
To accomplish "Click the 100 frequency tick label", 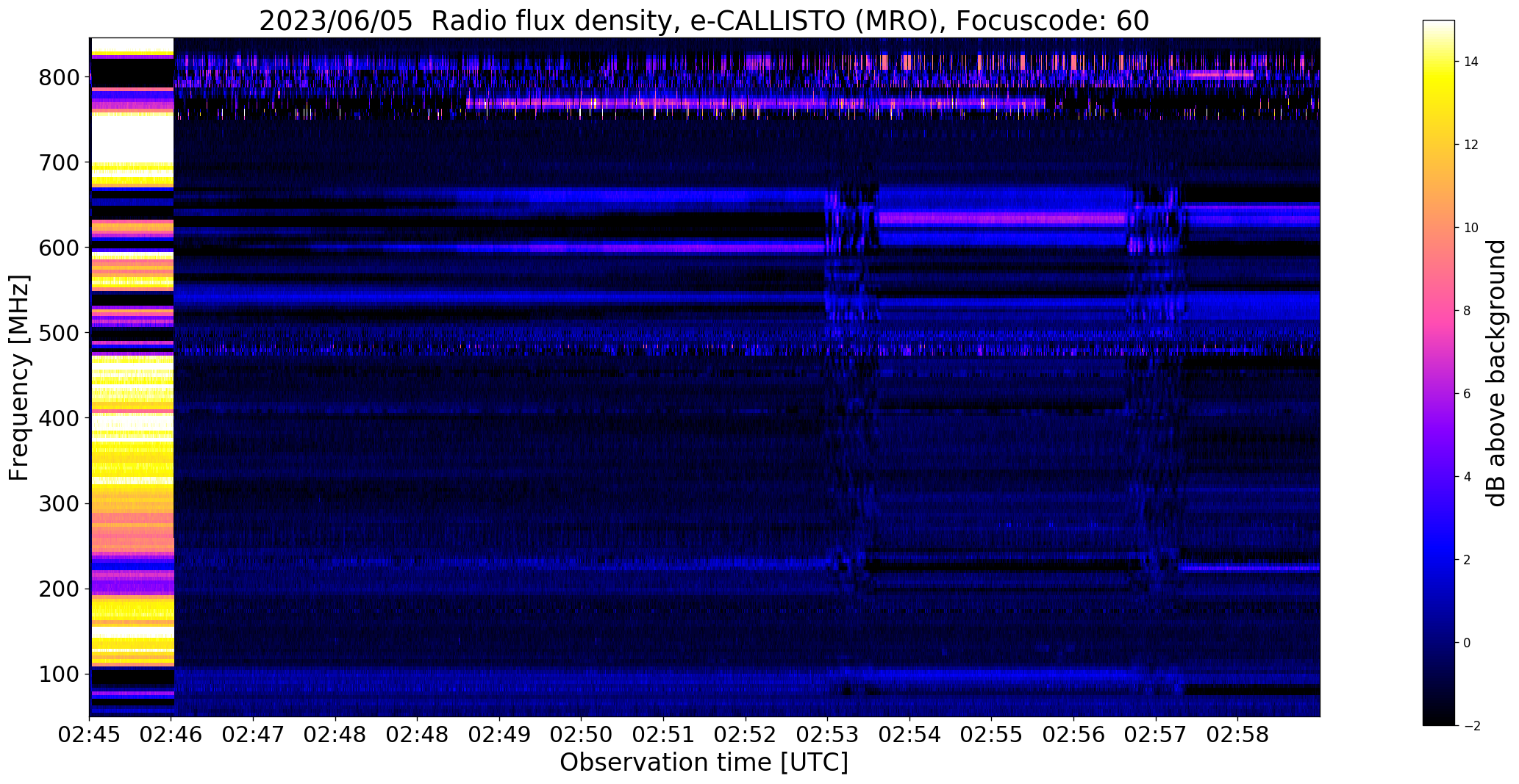I will coord(60,674).
